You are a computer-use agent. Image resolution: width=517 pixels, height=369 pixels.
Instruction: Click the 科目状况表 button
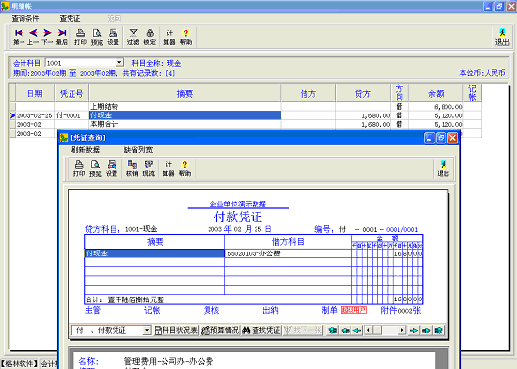click(176, 330)
